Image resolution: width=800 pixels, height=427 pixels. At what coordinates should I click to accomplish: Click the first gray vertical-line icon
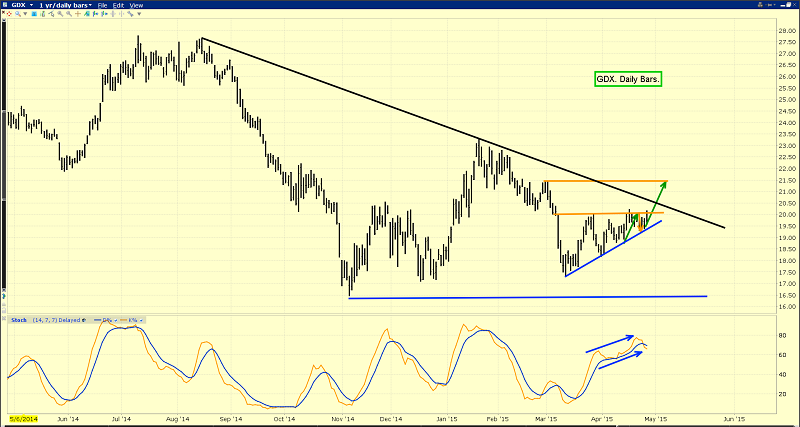[113, 14]
